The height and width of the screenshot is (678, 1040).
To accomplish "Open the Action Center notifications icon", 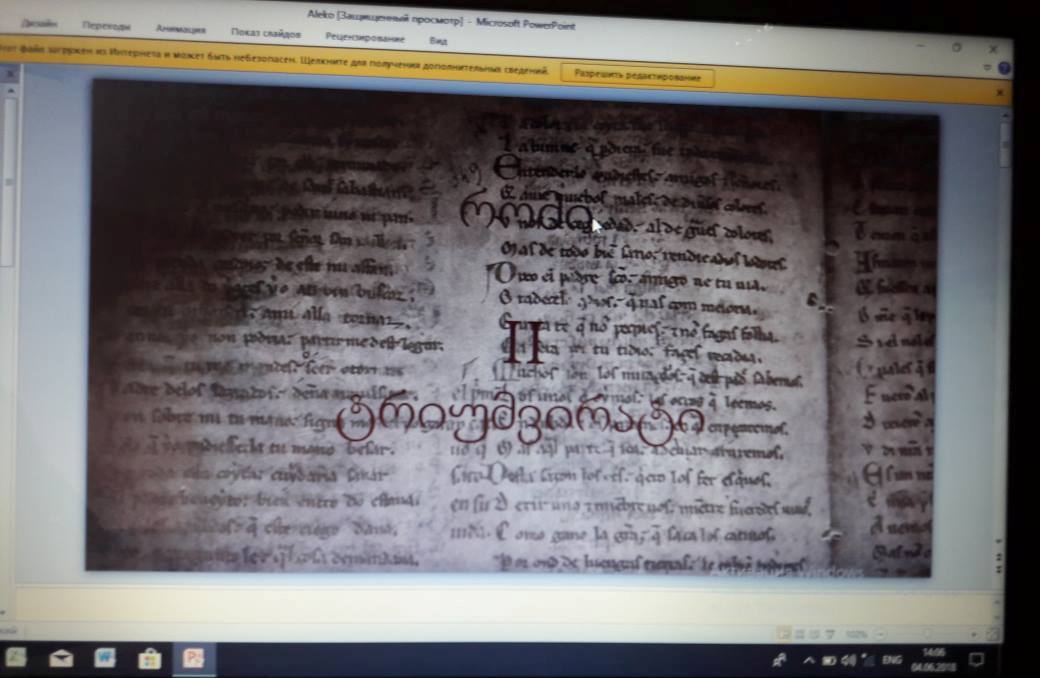I will click(x=977, y=661).
